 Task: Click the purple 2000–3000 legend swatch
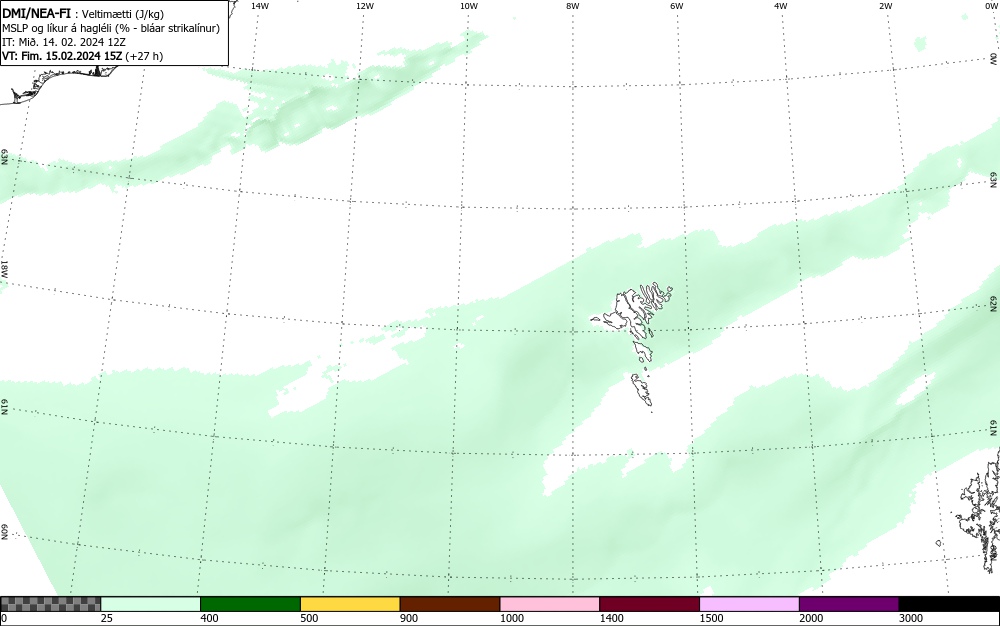click(849, 604)
